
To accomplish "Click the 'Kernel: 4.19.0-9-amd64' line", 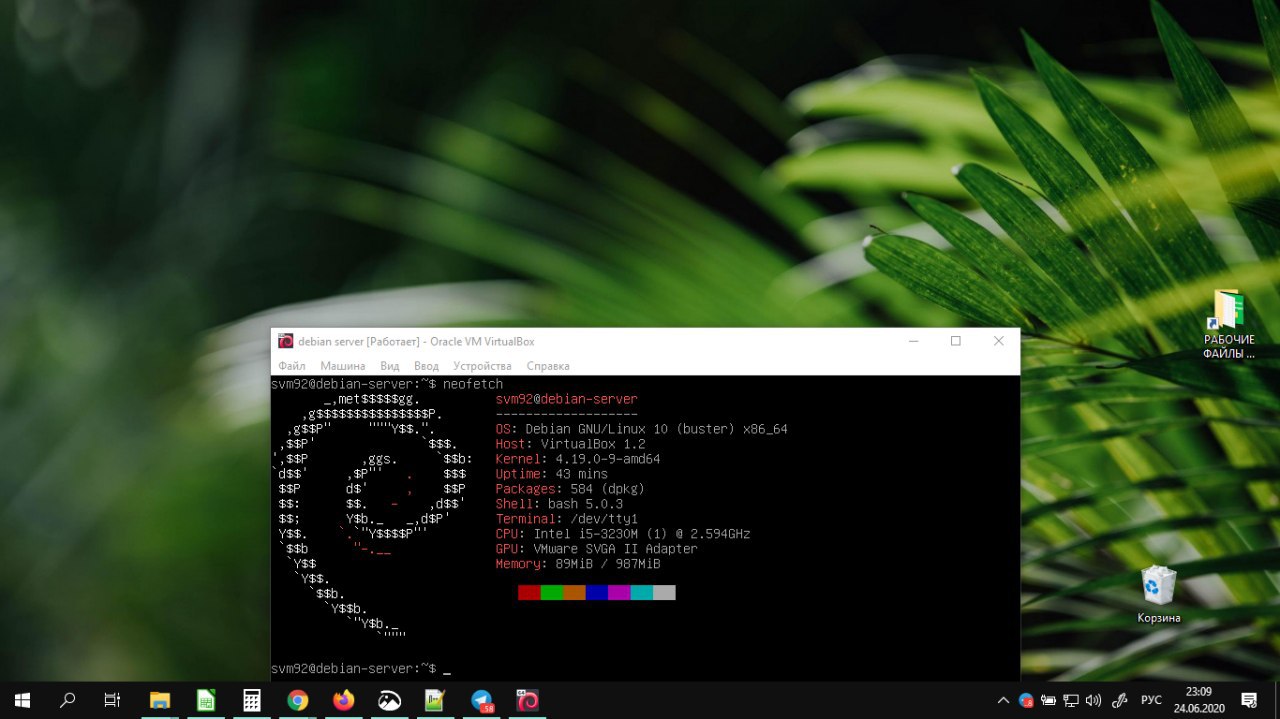I will click(578, 459).
